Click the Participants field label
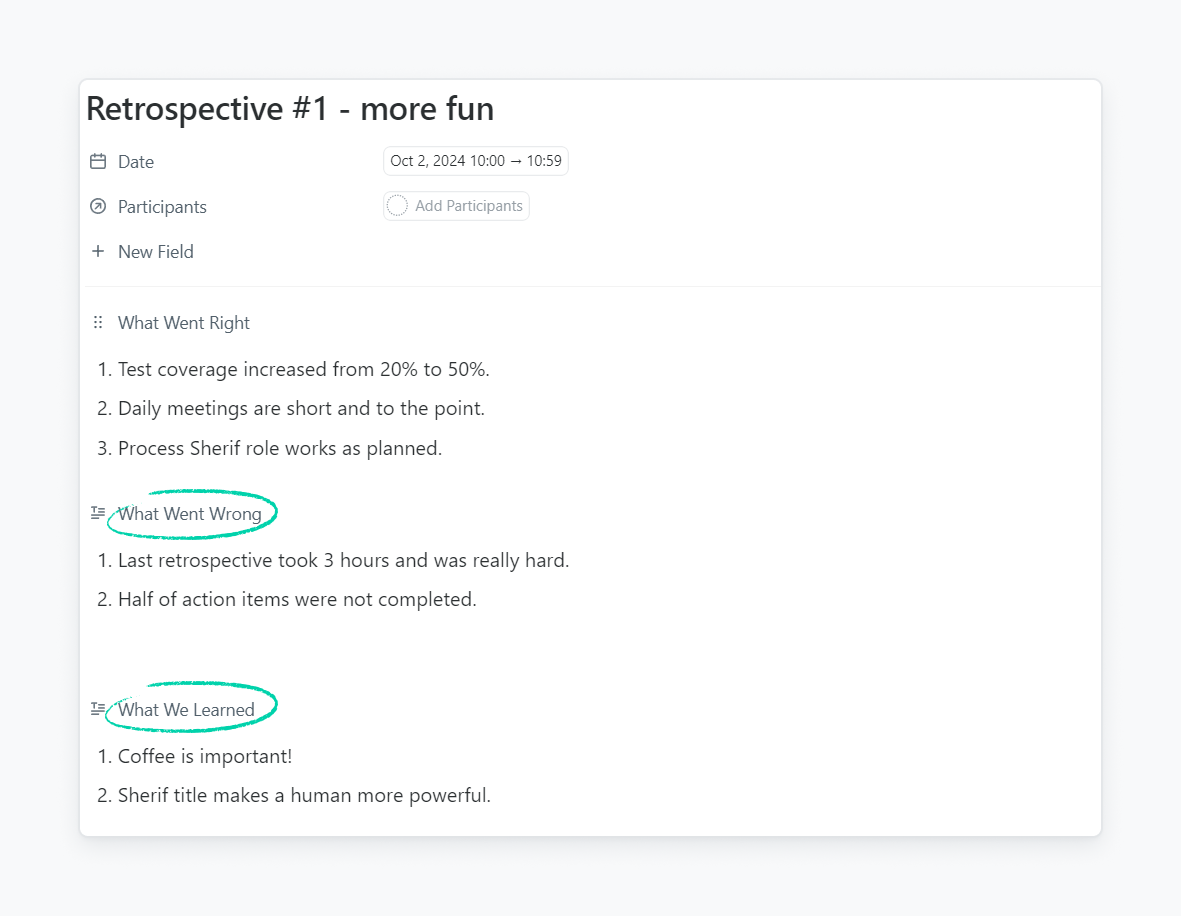 pyautogui.click(x=162, y=207)
